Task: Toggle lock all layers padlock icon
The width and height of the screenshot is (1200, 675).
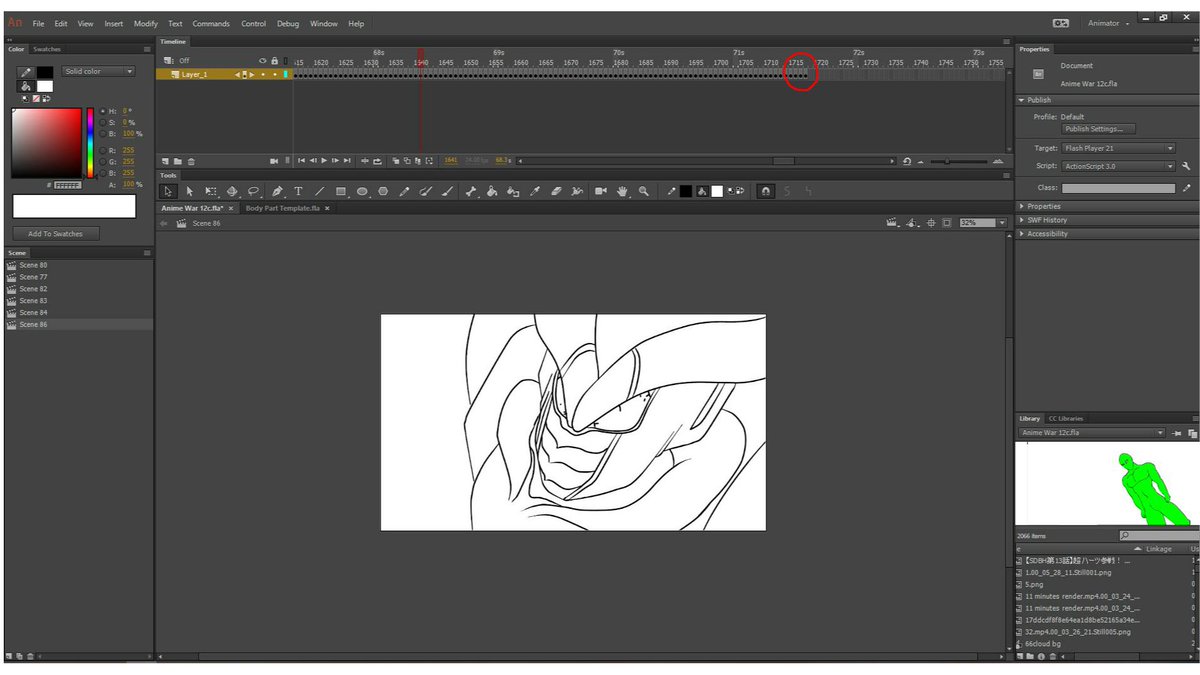Action: coord(274,61)
